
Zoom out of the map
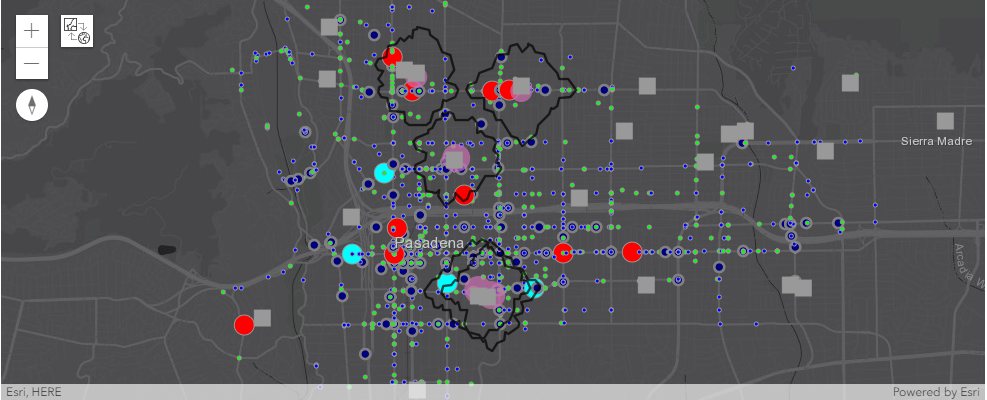tap(32, 64)
